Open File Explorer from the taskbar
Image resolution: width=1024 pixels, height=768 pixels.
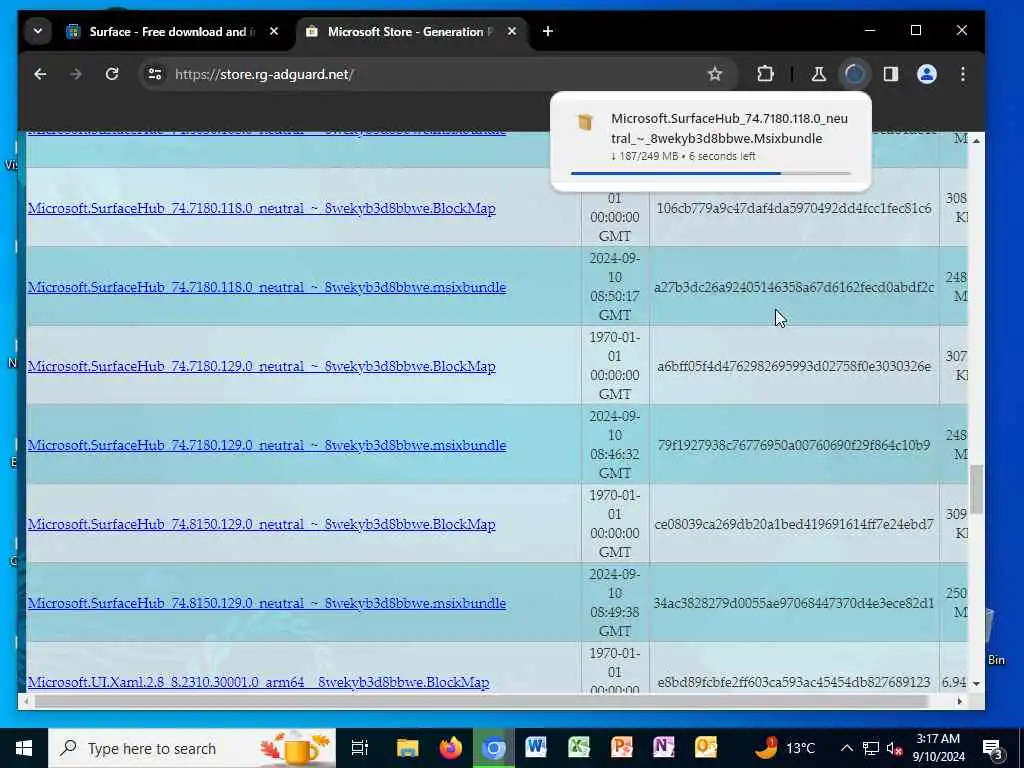tap(408, 748)
